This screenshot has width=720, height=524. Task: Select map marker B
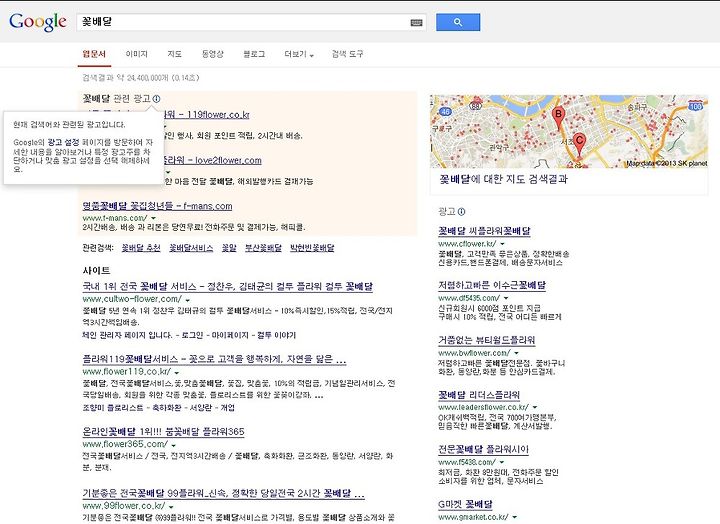coord(558,118)
